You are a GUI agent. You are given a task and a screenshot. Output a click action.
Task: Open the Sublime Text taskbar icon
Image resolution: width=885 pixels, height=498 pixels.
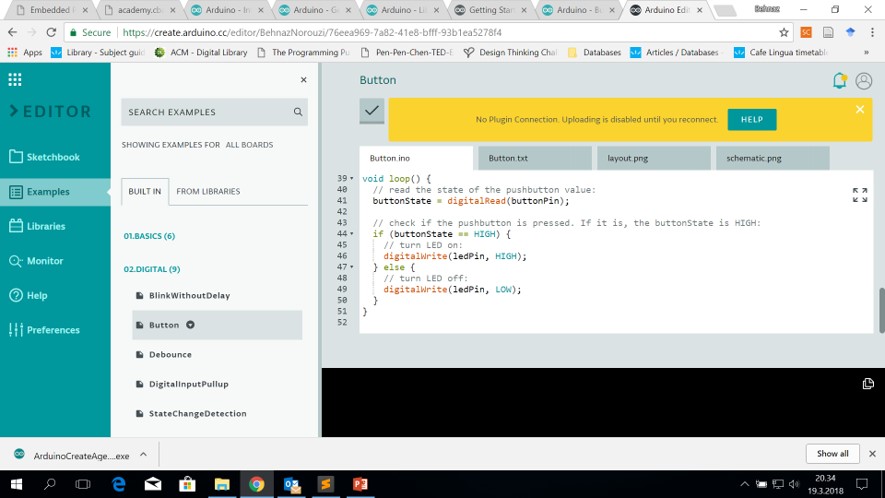(x=326, y=484)
